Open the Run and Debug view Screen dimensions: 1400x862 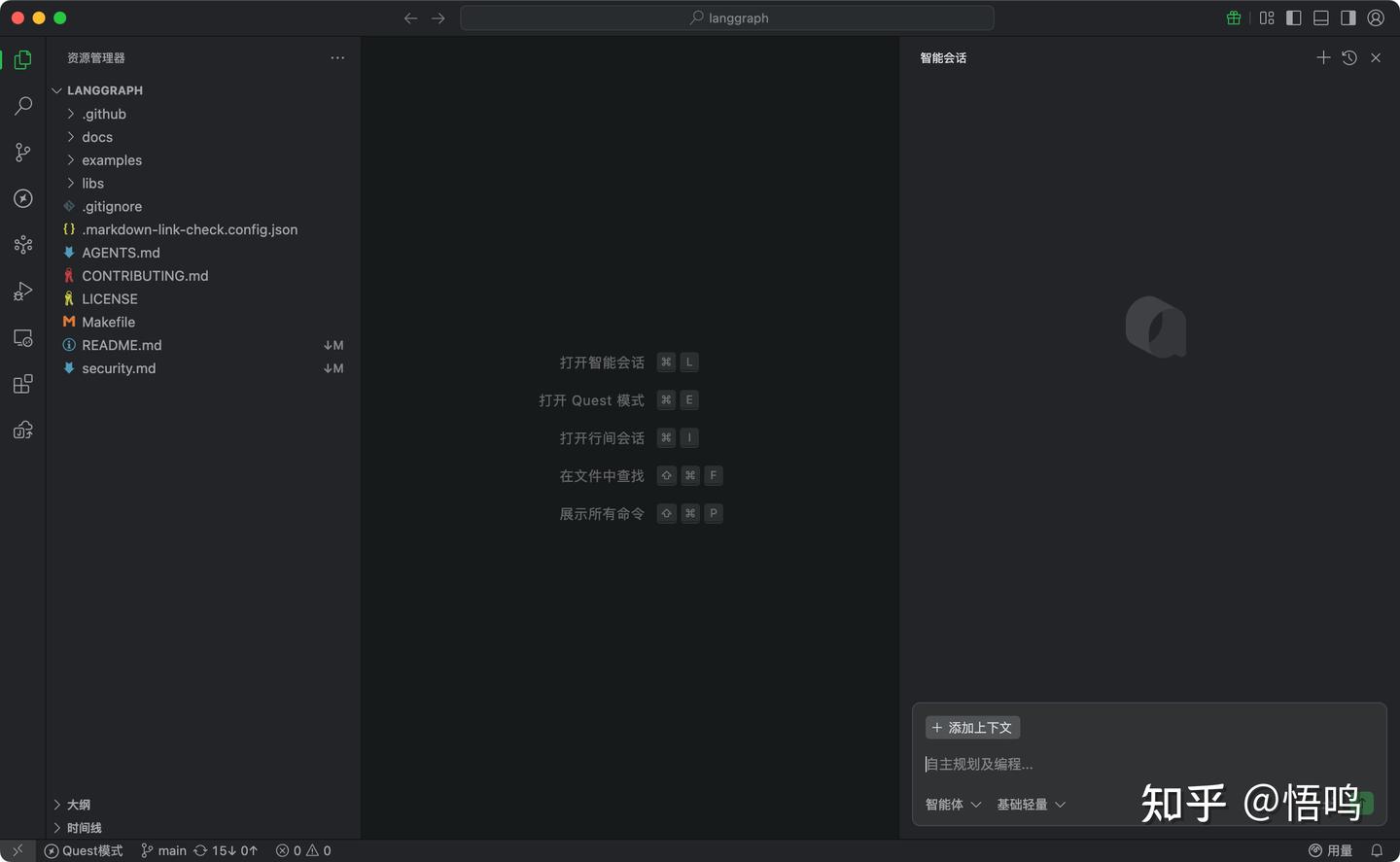pos(22,291)
